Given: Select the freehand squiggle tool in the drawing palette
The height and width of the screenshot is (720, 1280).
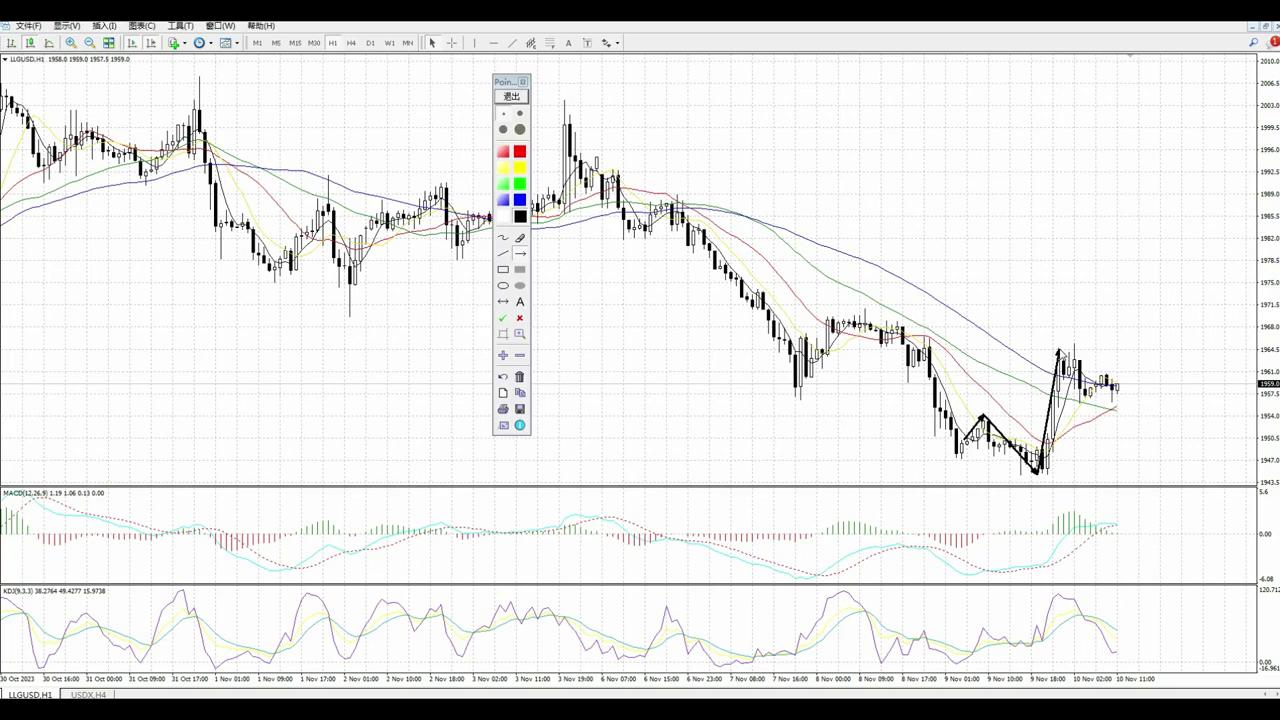Looking at the screenshot, I should point(503,238).
